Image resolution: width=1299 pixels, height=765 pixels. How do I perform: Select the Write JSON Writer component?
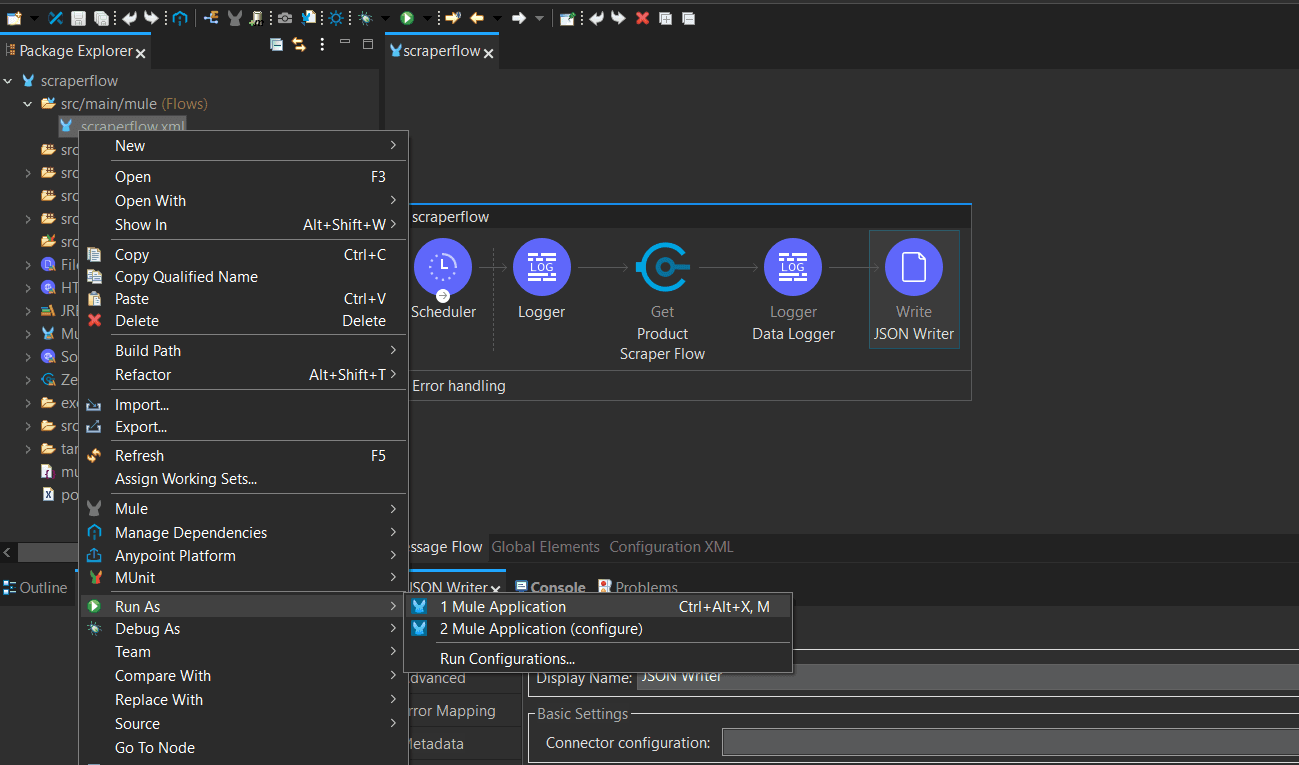[913, 291]
